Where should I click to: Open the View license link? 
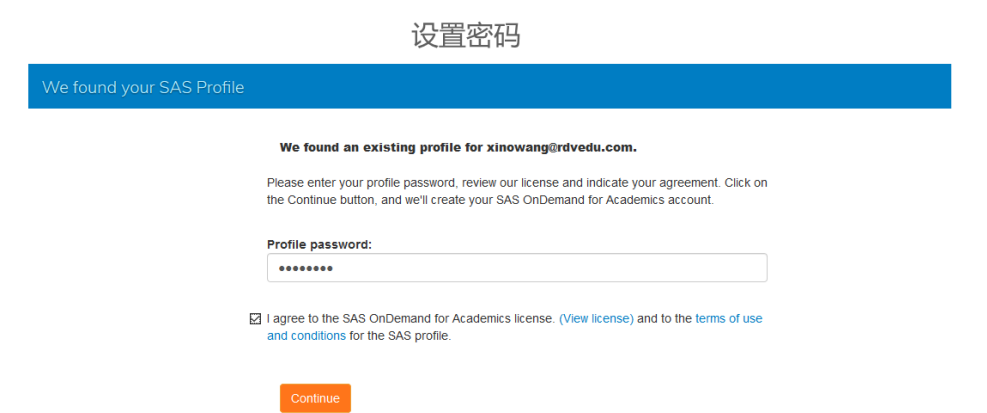[596, 319]
